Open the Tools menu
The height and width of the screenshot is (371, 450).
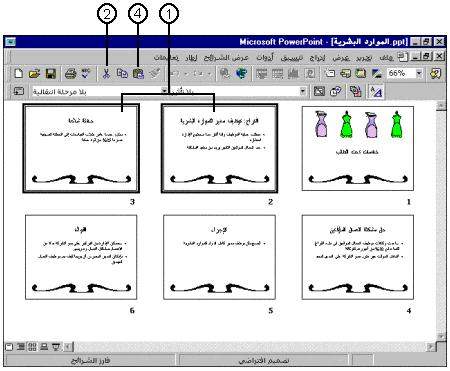[x=265, y=57]
